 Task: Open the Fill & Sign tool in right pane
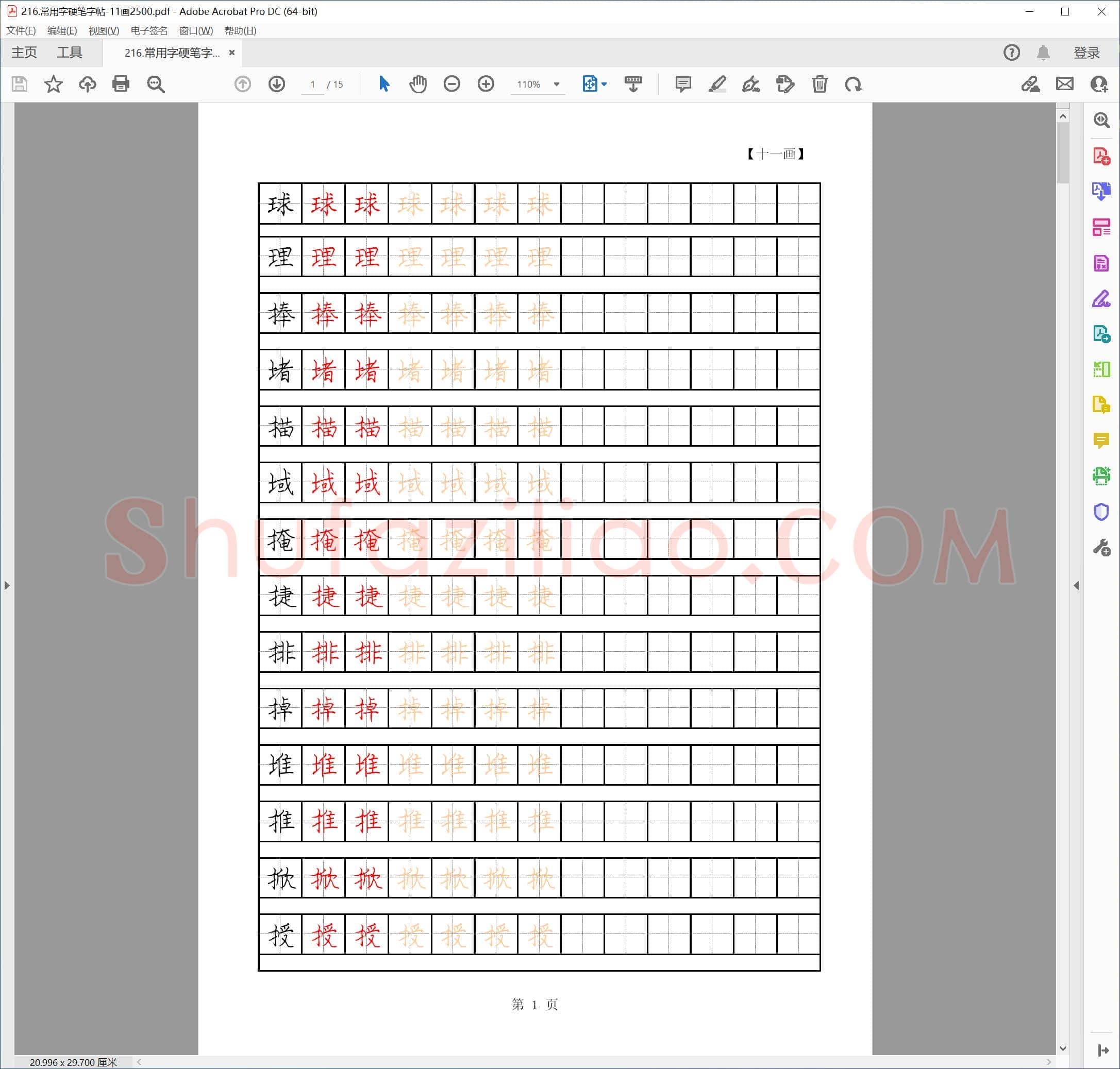1101,299
